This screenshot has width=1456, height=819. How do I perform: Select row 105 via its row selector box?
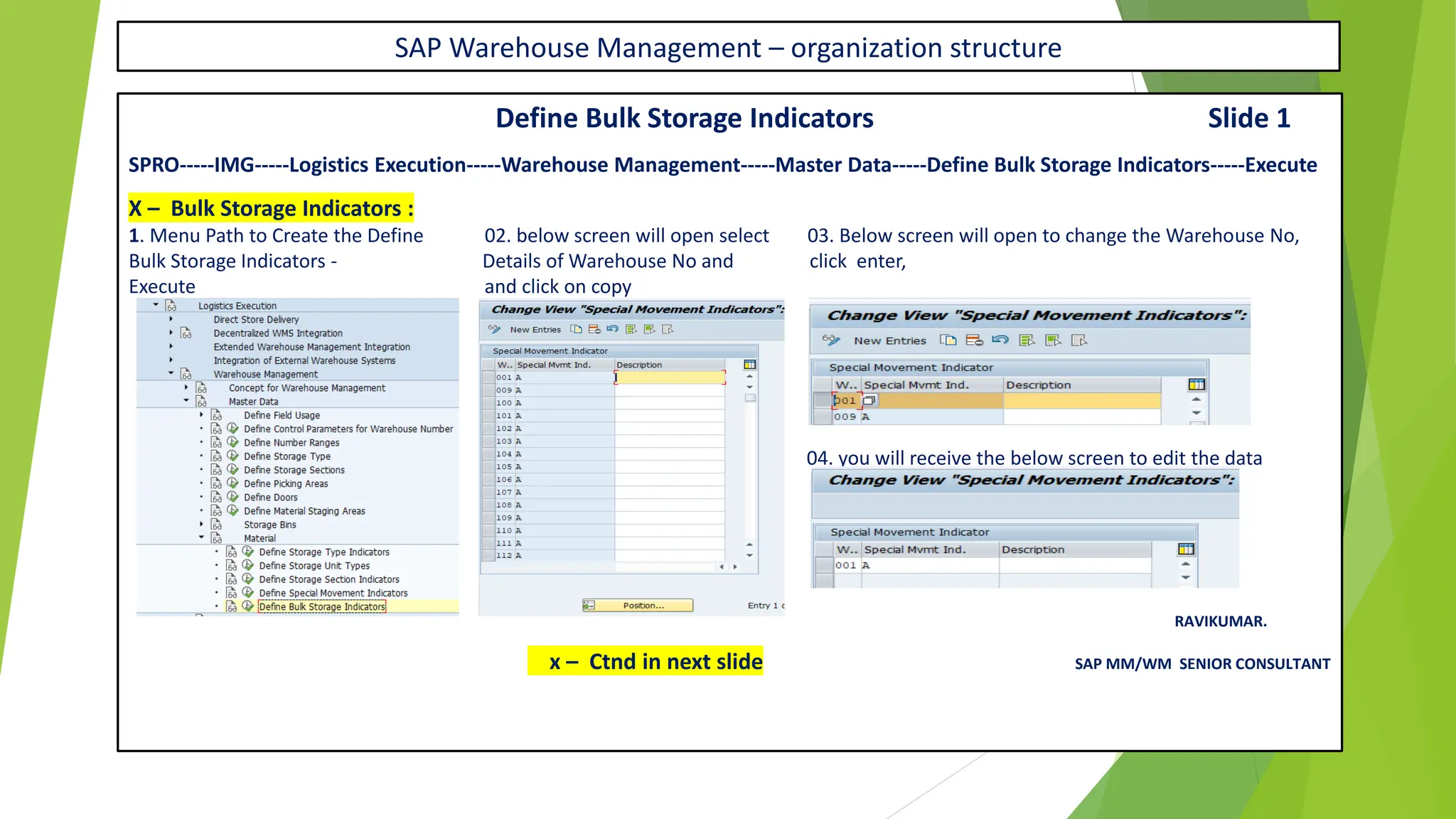(488, 467)
